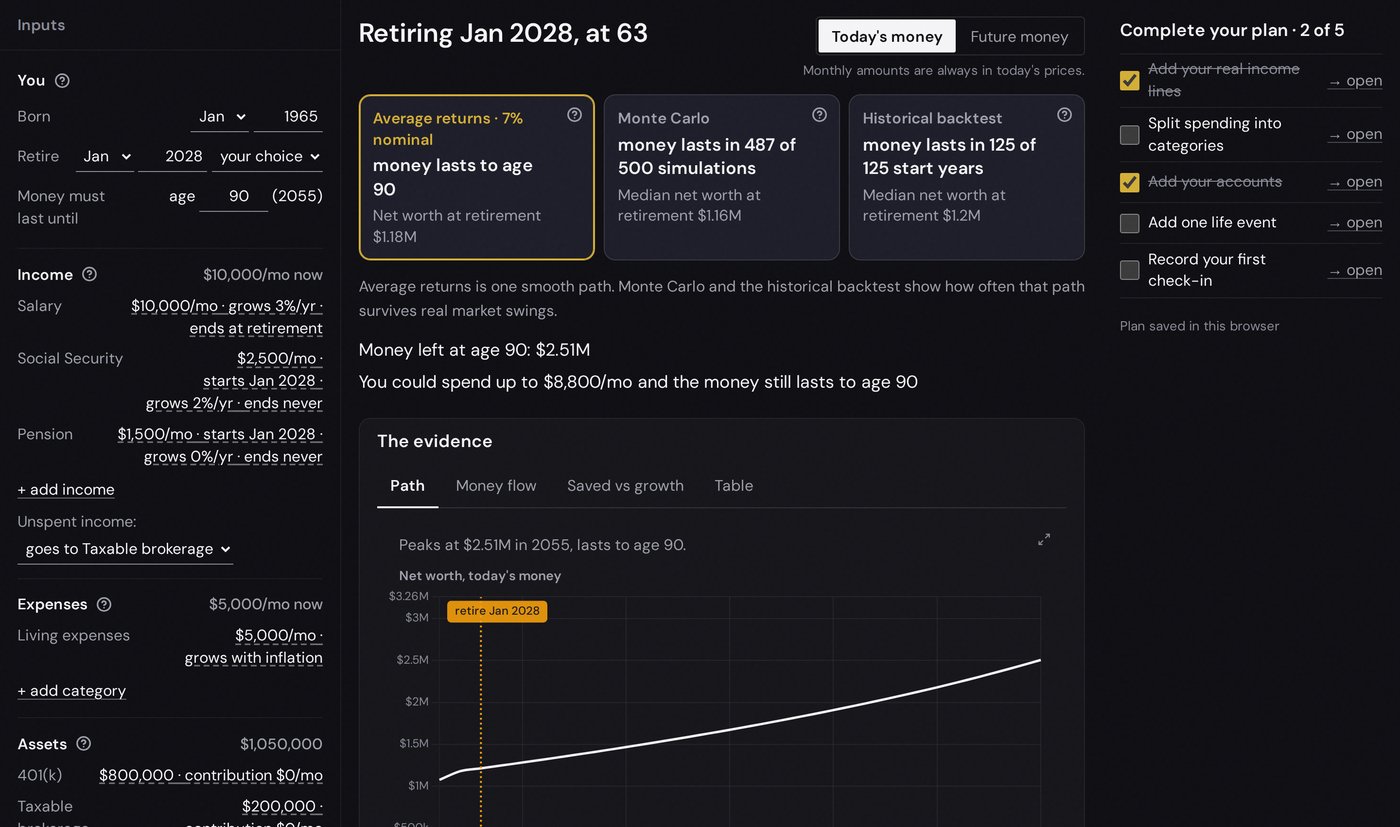Check Split spending into categories

point(1129,134)
